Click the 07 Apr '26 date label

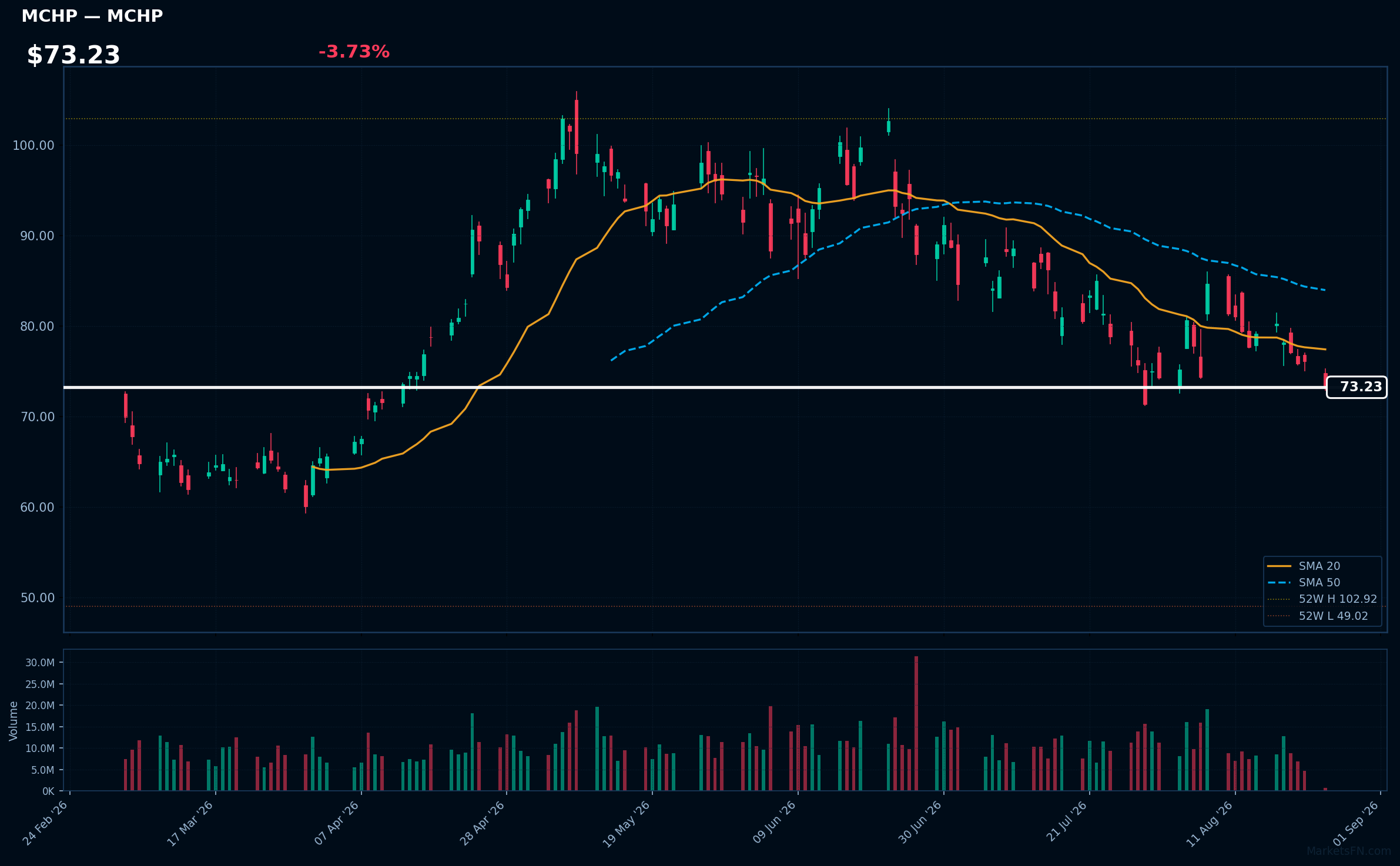[336, 823]
